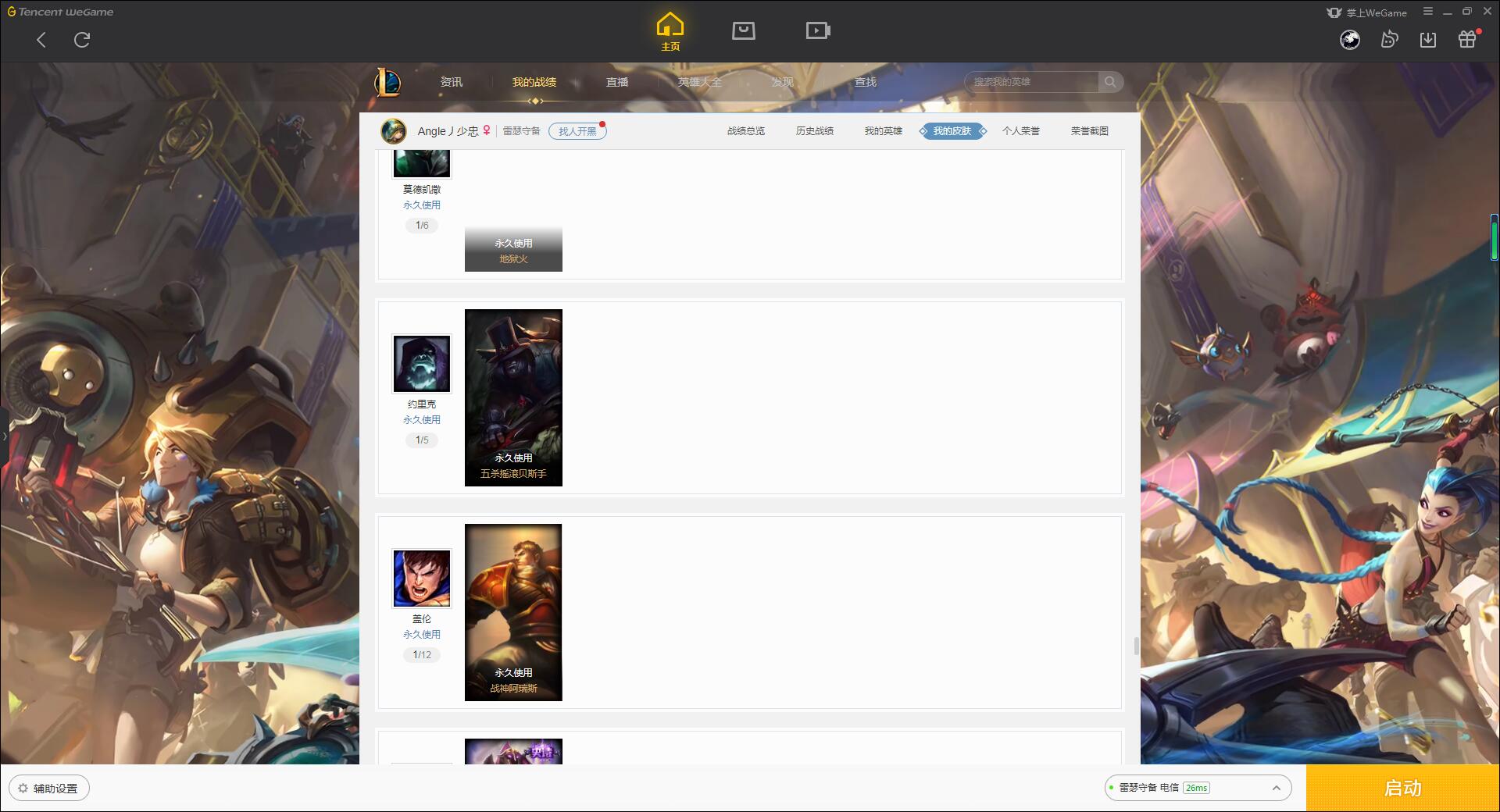The width and height of the screenshot is (1500, 812).
Task: Click the rabbit mascot icon in top right
Action: pyautogui.click(x=1389, y=39)
